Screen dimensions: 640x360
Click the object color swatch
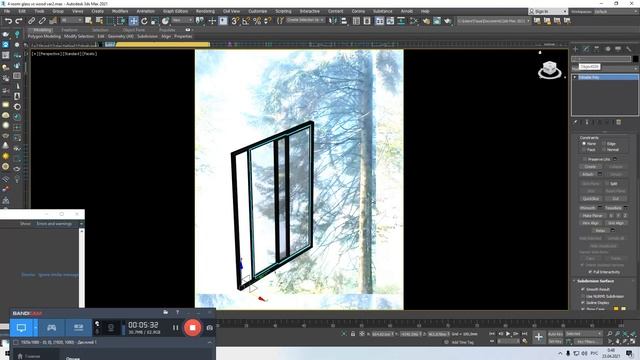(635, 59)
